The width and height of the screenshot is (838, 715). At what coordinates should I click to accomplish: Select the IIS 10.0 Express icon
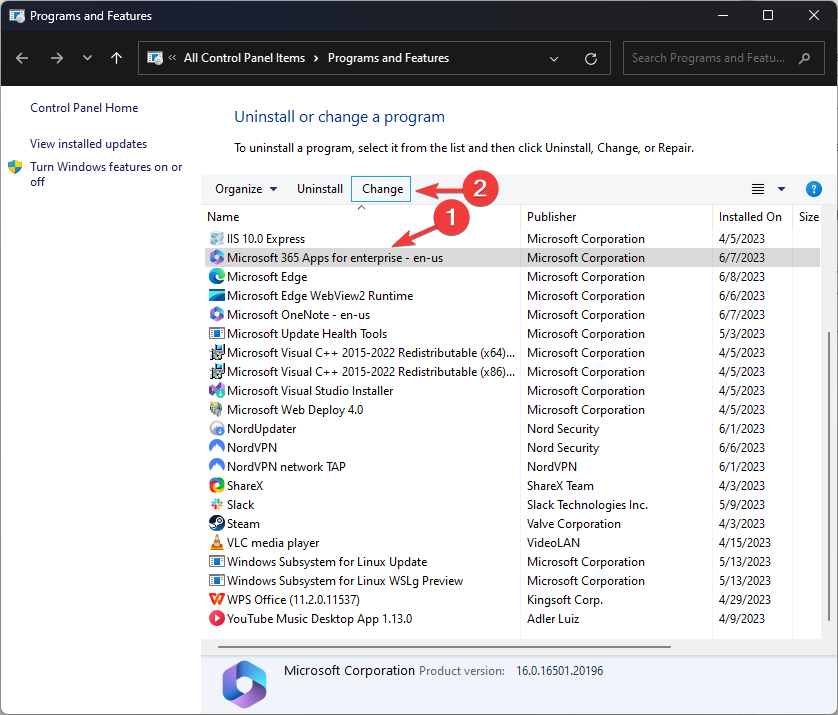point(216,238)
